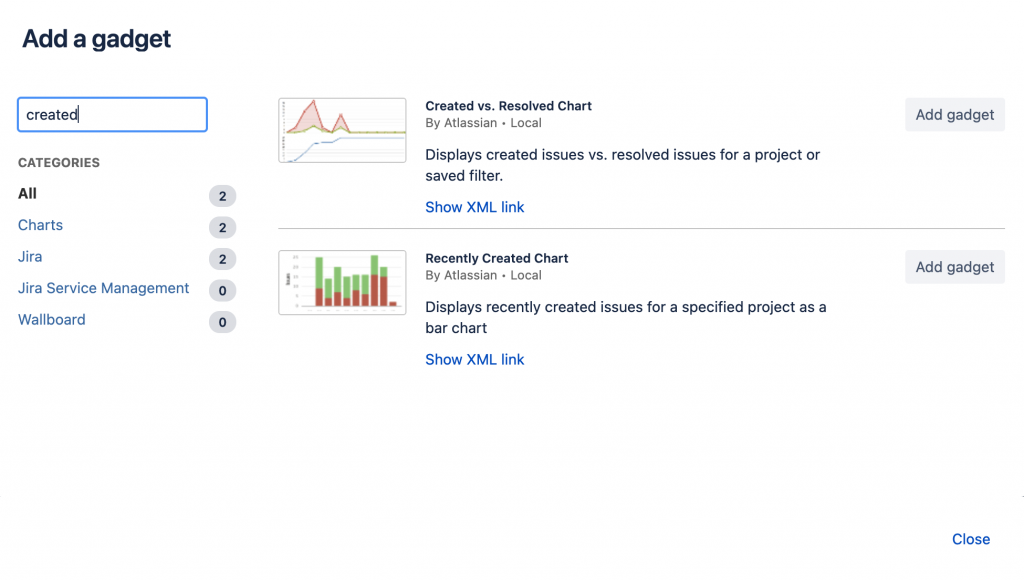1024x580 pixels.
Task: Add the Recently Created Chart gadget
Action: [954, 267]
